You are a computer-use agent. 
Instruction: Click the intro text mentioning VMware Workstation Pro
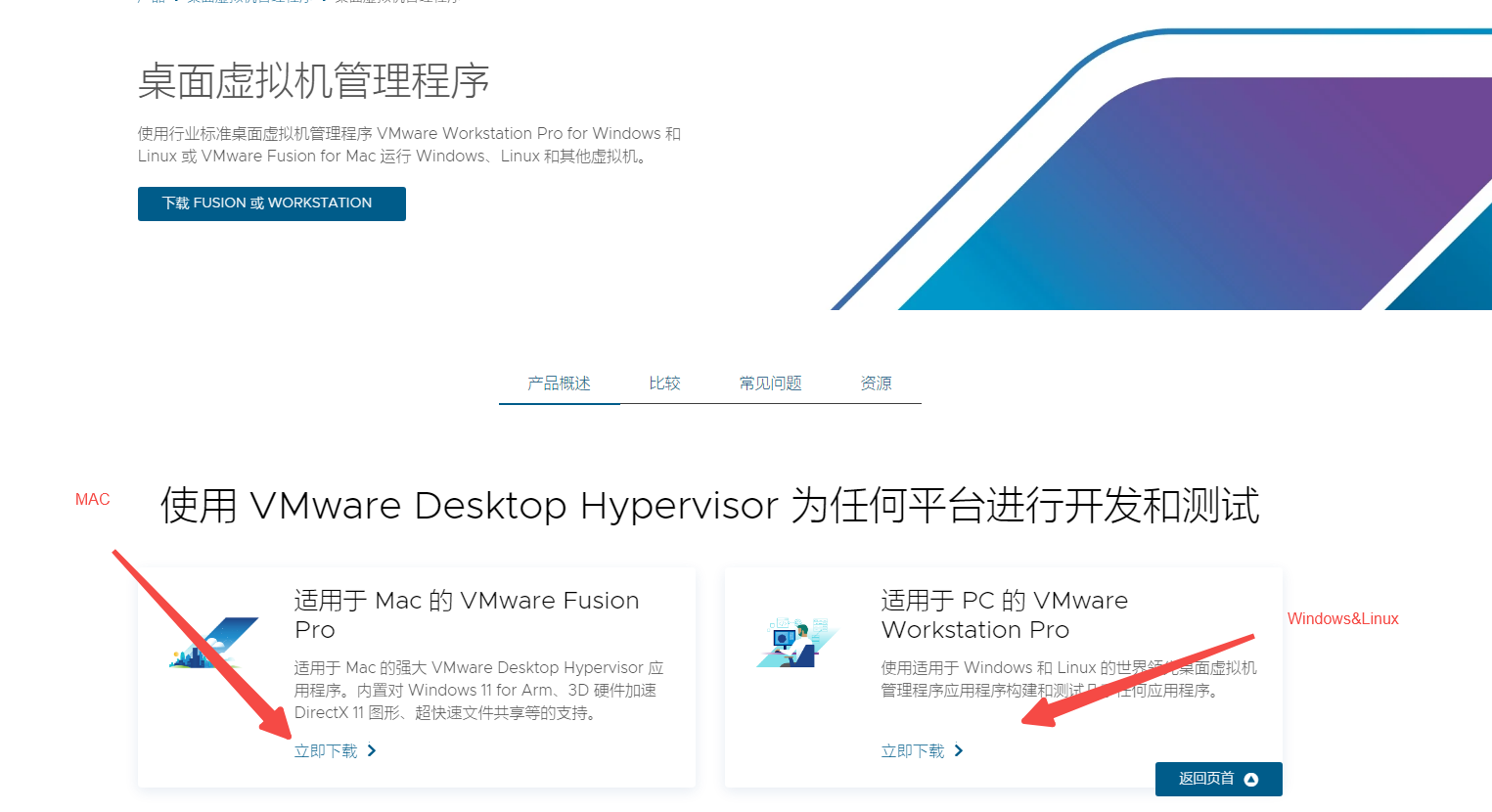[x=409, y=145]
